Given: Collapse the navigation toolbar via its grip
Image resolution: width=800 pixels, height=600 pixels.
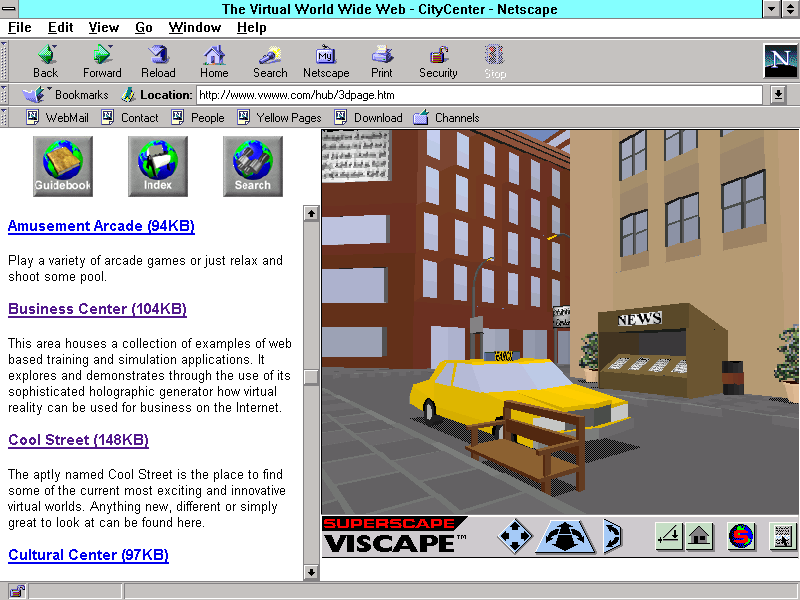Looking at the screenshot, I should point(4,61).
